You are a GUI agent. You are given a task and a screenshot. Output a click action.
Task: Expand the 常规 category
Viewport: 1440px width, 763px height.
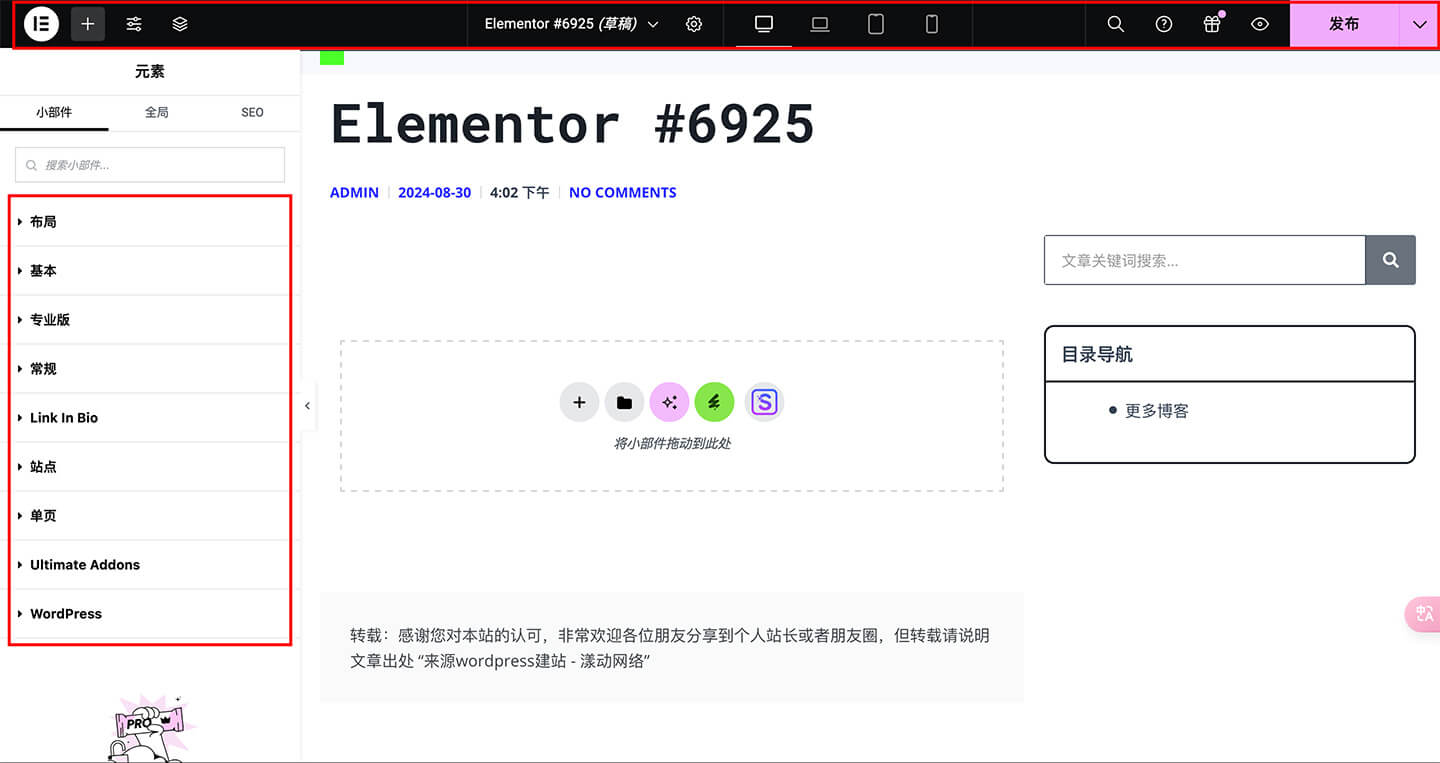[150, 369]
